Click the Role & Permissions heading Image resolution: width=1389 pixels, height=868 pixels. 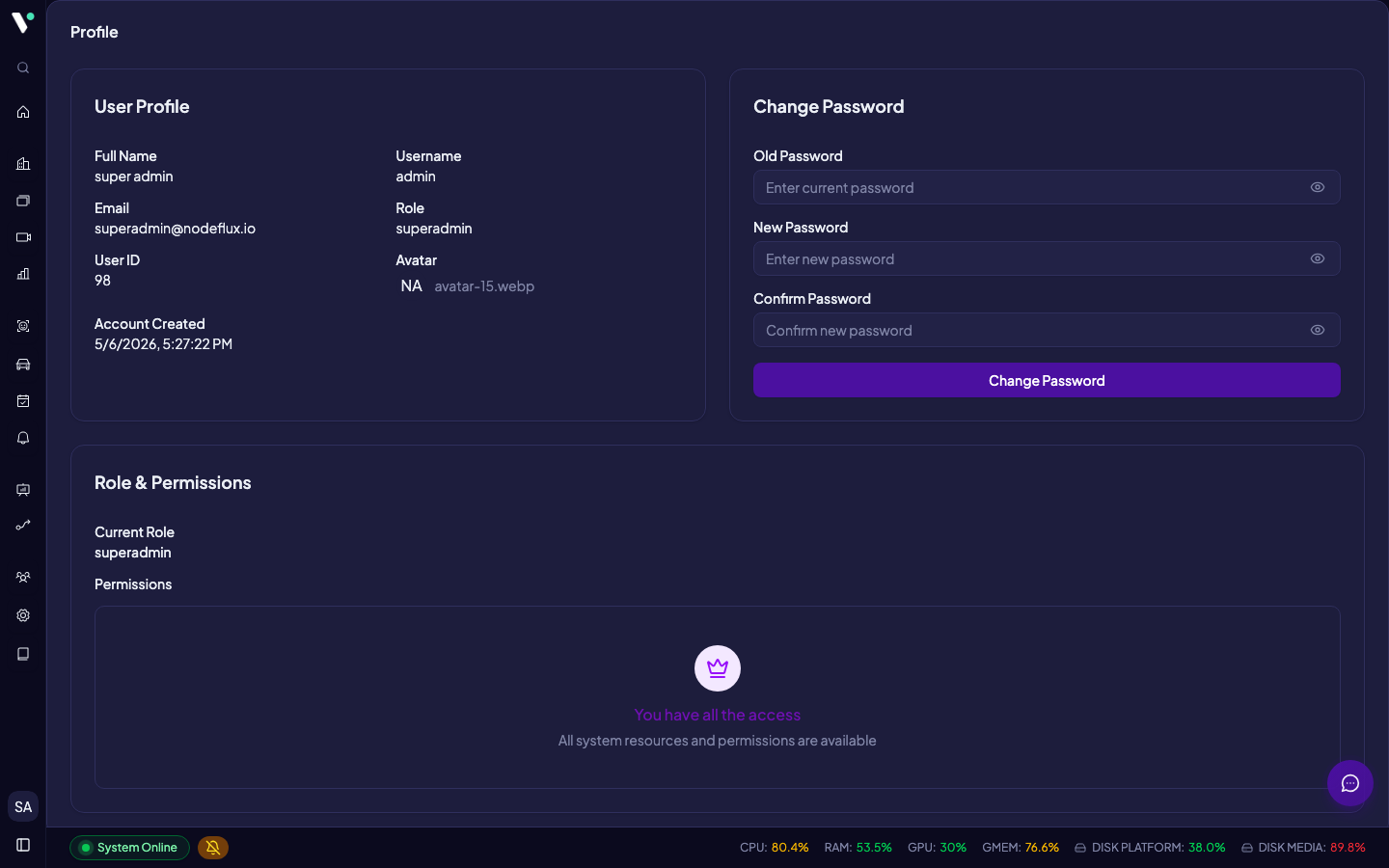[x=173, y=483]
